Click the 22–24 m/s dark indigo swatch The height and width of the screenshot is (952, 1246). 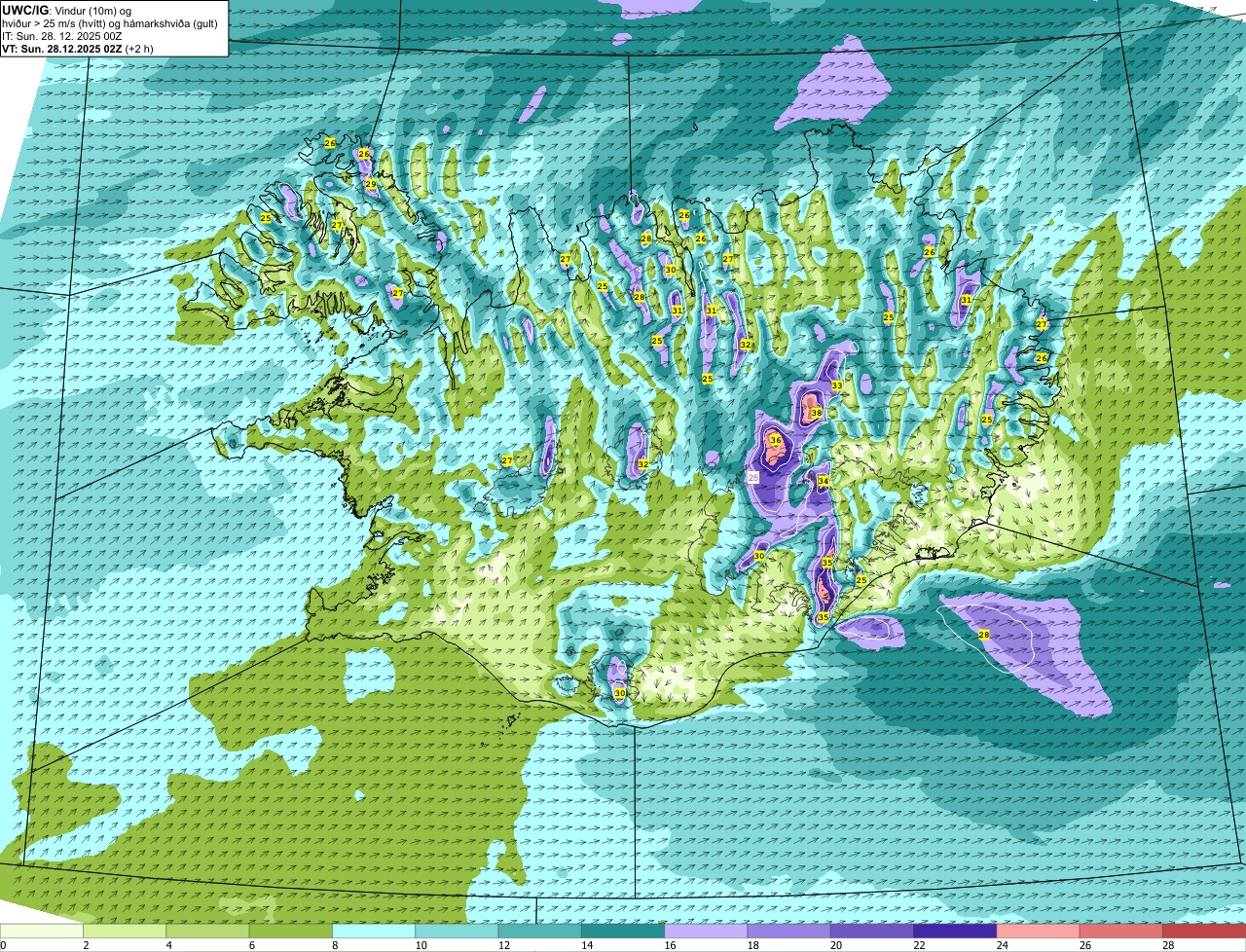(955, 931)
